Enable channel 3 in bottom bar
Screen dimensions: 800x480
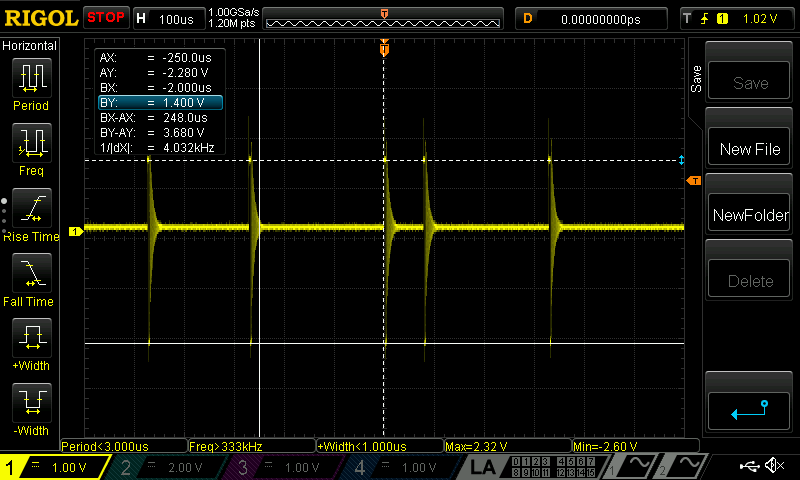pyautogui.click(x=287, y=467)
